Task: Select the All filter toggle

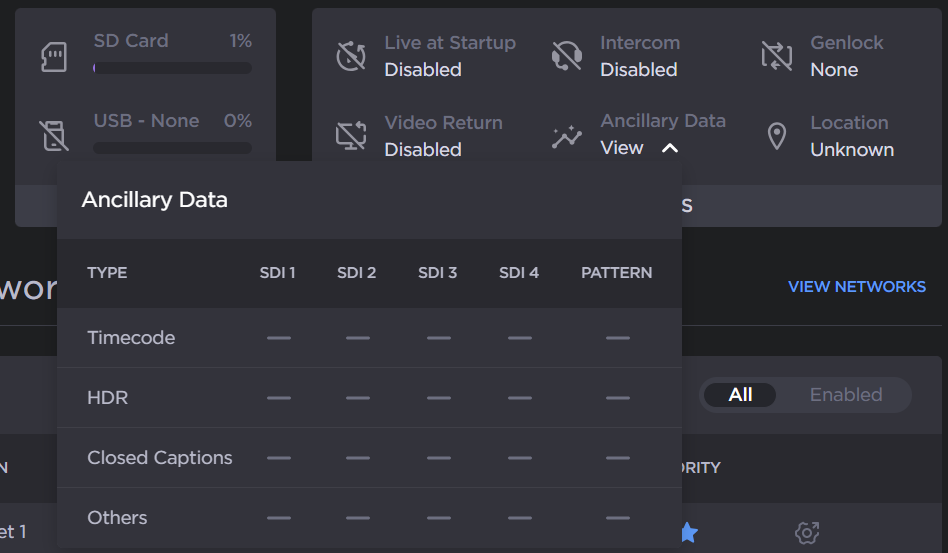Action: 740,395
